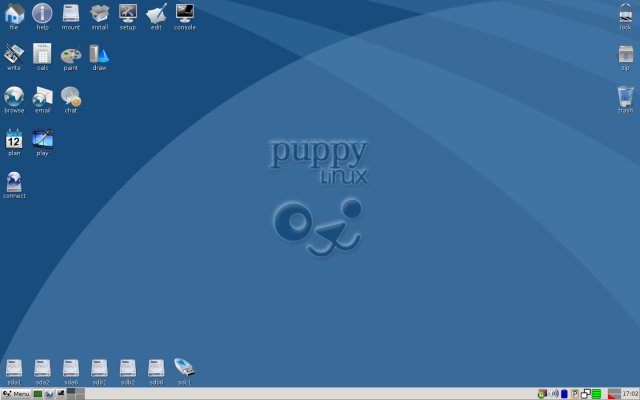Click the lock screen icon

[x=625, y=16]
